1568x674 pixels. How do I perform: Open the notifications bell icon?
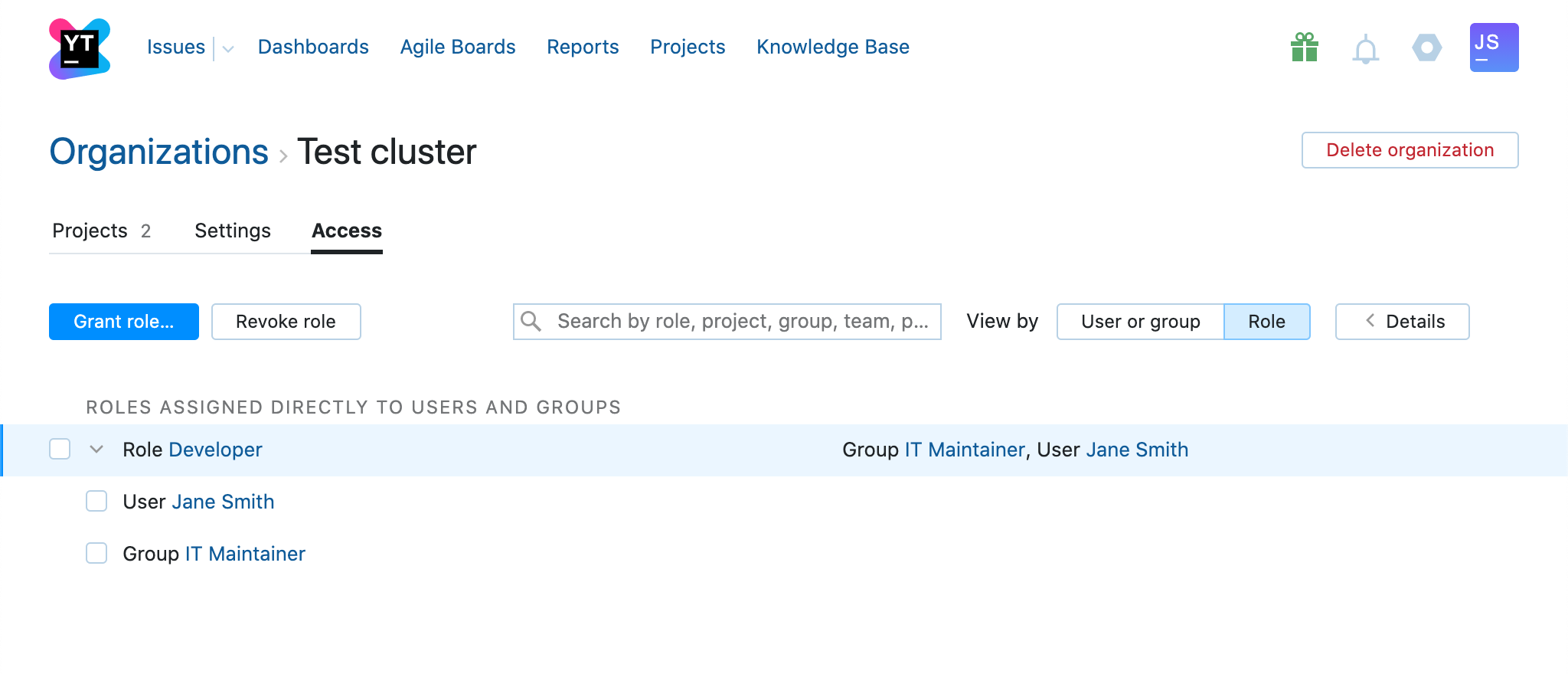tap(1365, 50)
